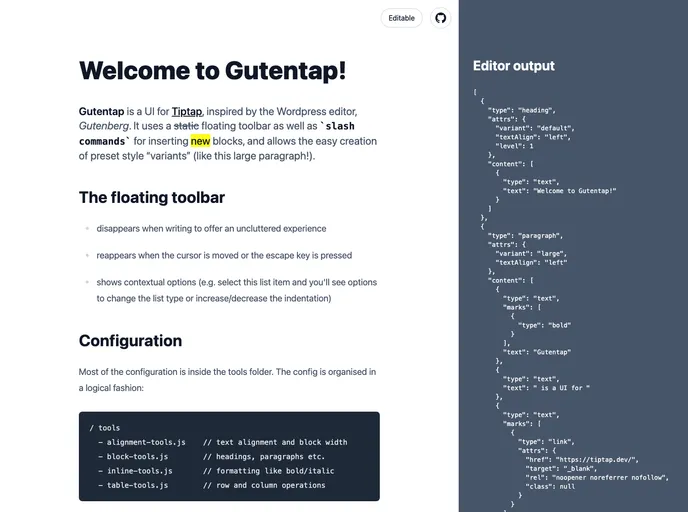Click the inline-tools.js line

216,471
